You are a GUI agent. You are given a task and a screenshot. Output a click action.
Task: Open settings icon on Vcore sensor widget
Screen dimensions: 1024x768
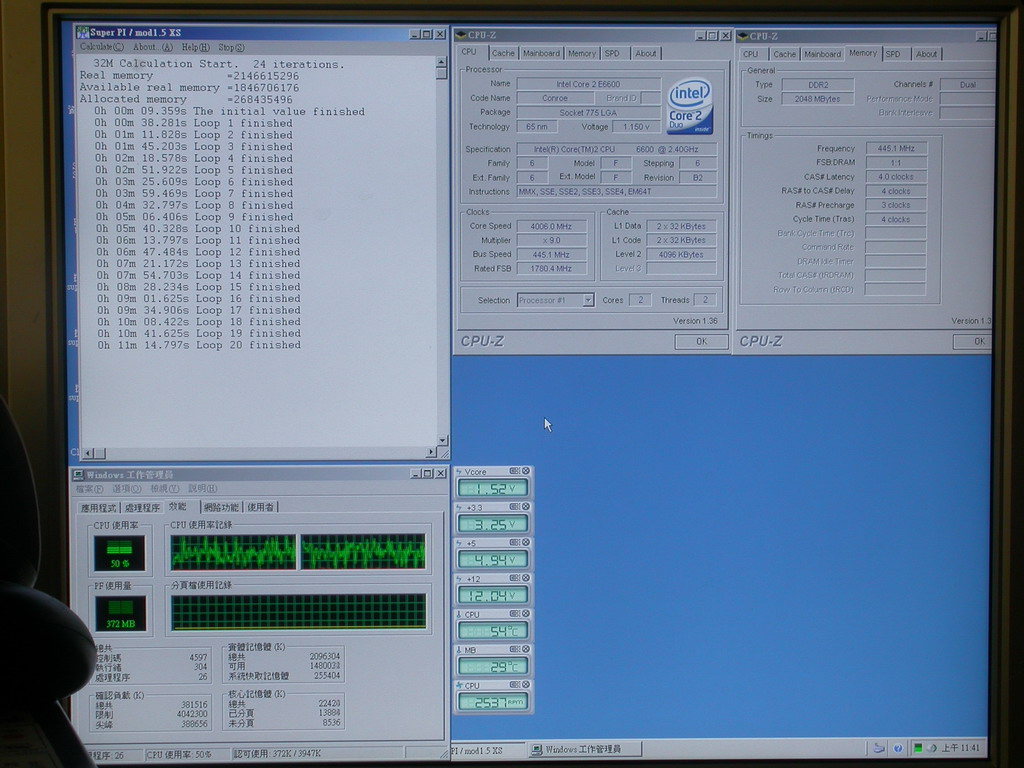(515, 471)
